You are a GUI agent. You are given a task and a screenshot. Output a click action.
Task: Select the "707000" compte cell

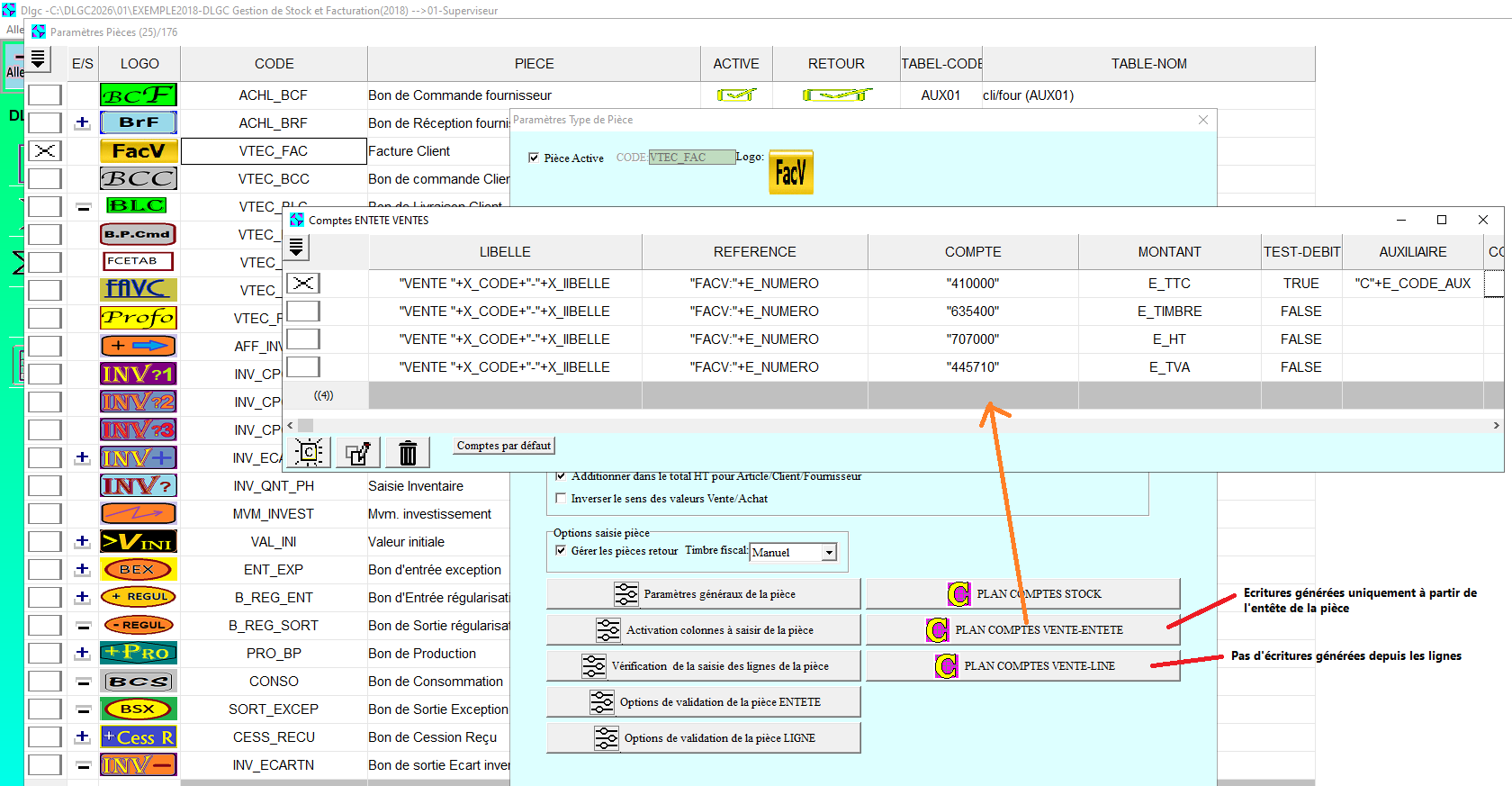[972, 339]
